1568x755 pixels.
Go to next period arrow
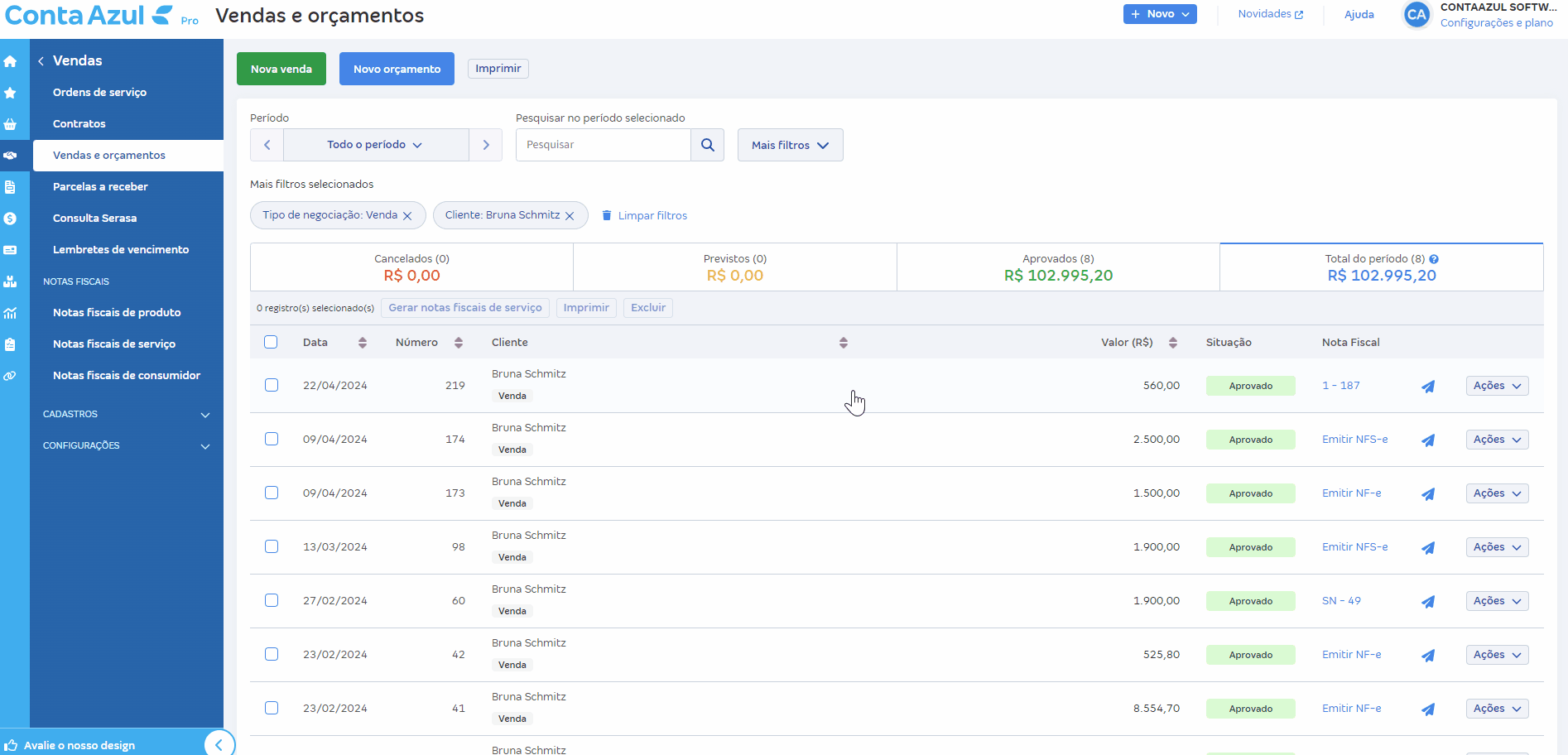[x=486, y=145]
